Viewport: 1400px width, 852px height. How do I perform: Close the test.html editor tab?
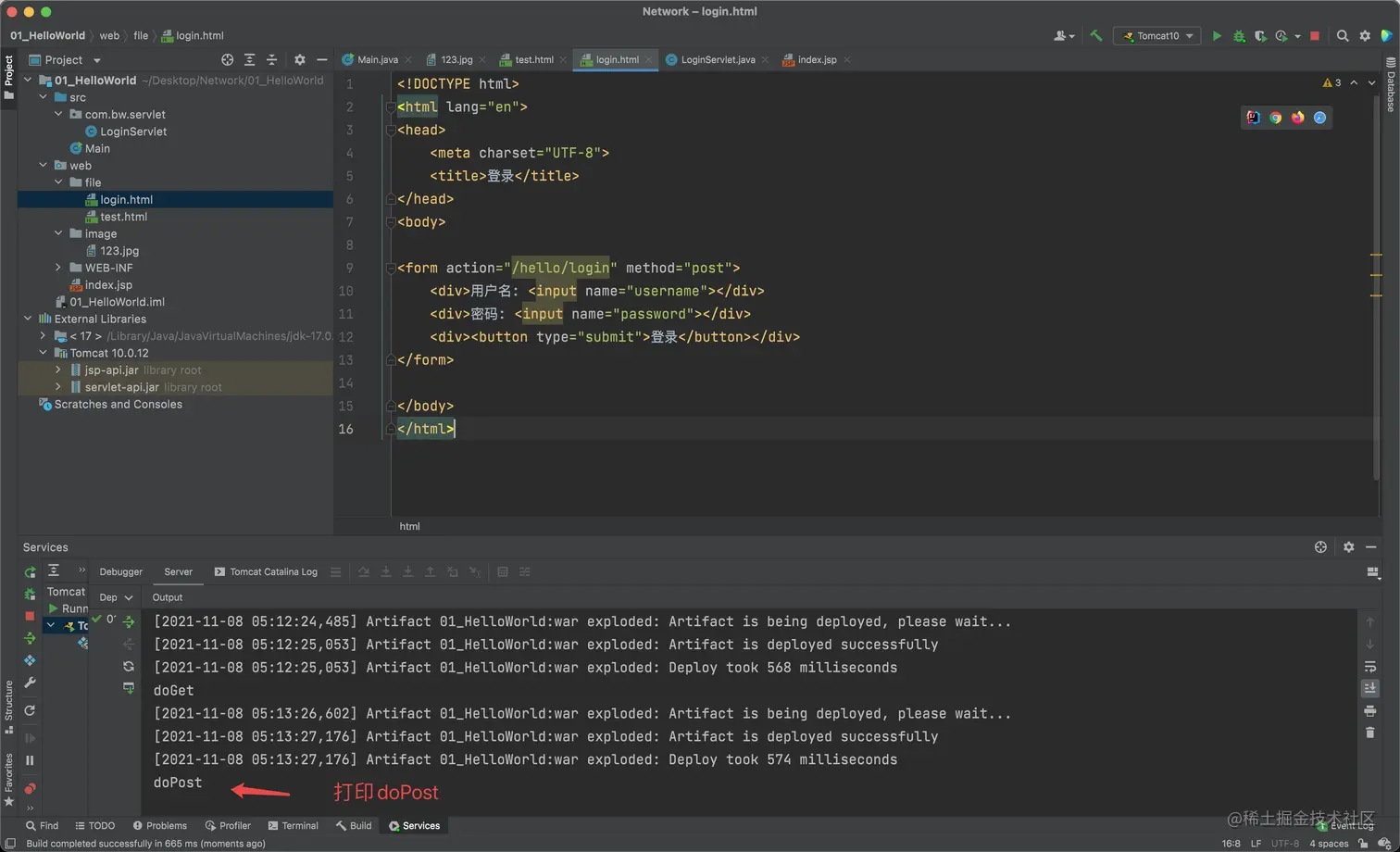563,59
